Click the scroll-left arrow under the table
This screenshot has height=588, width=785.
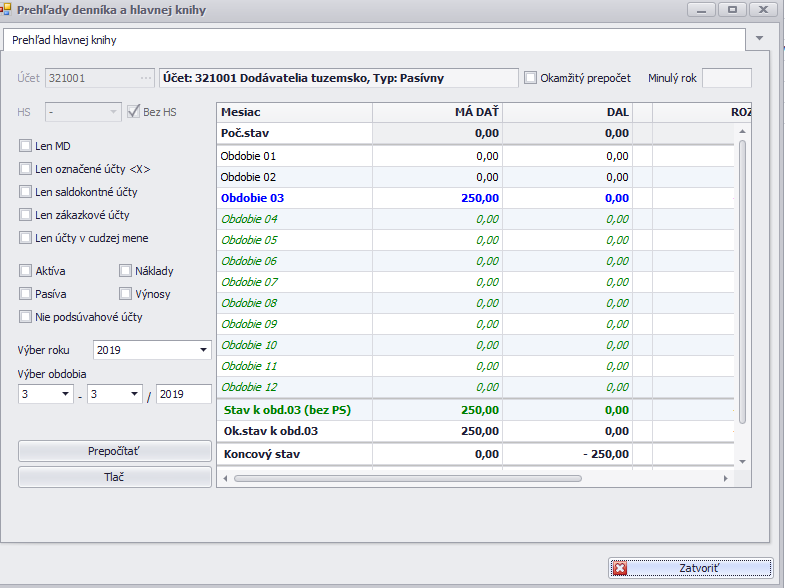[x=225, y=478]
